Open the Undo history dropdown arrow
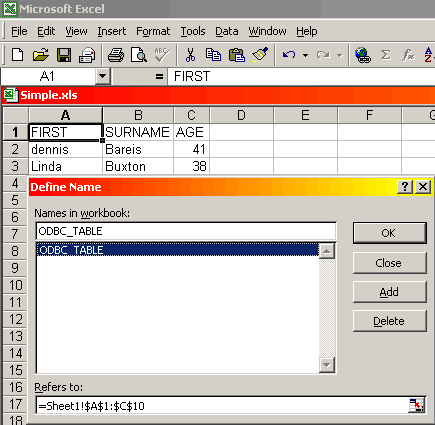The height and width of the screenshot is (425, 435). coord(305,55)
